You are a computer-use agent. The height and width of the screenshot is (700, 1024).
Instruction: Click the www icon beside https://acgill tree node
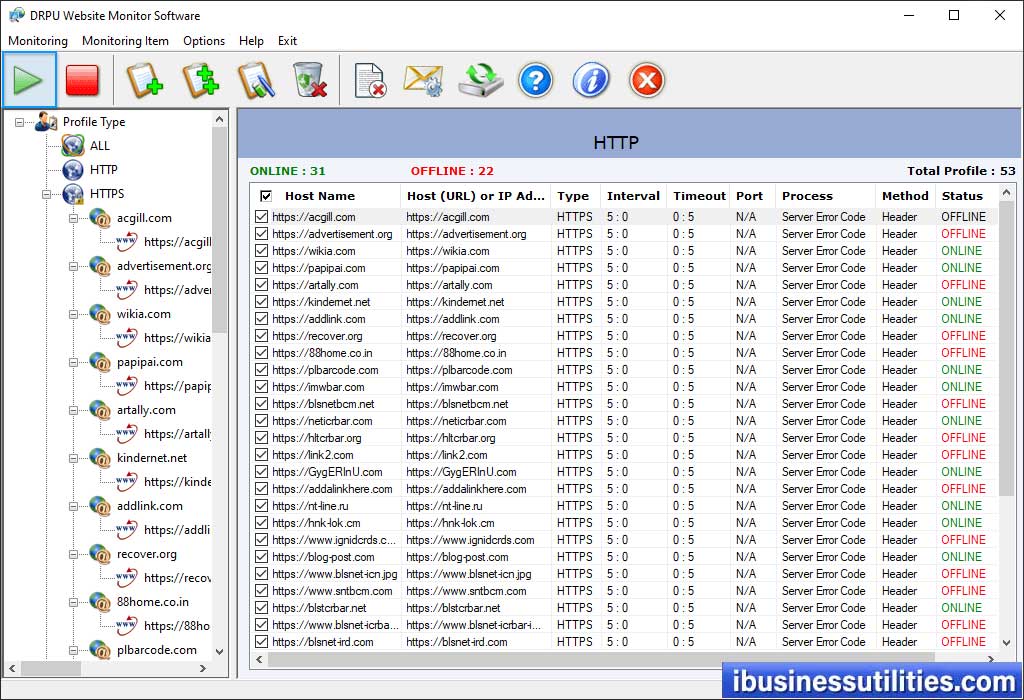pyautogui.click(x=127, y=242)
